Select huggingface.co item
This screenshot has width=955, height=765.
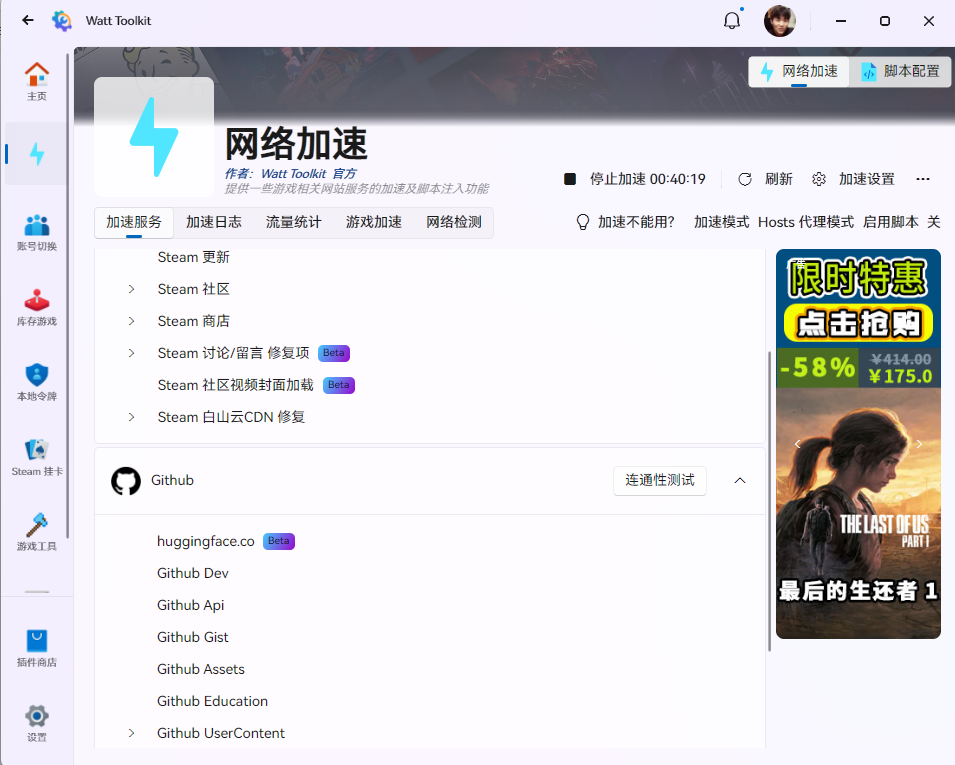206,541
